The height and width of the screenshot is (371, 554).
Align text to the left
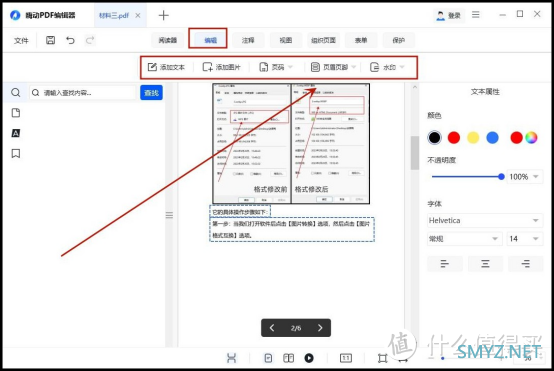445,264
